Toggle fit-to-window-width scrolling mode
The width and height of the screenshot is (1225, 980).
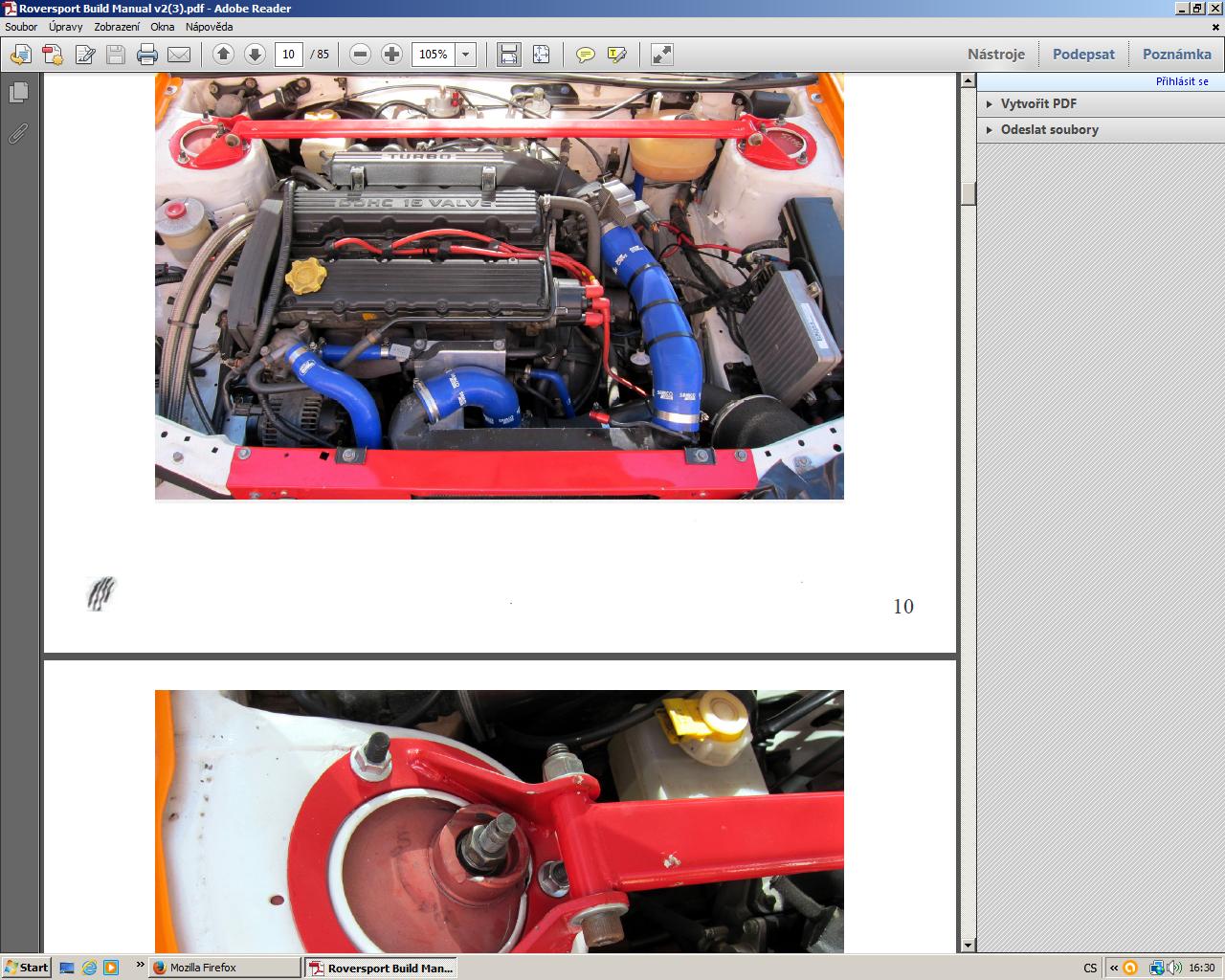click(509, 55)
